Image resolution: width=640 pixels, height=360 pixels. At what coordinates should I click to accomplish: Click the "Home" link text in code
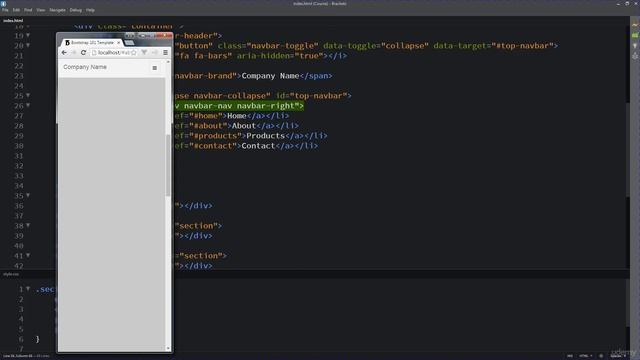(236, 116)
